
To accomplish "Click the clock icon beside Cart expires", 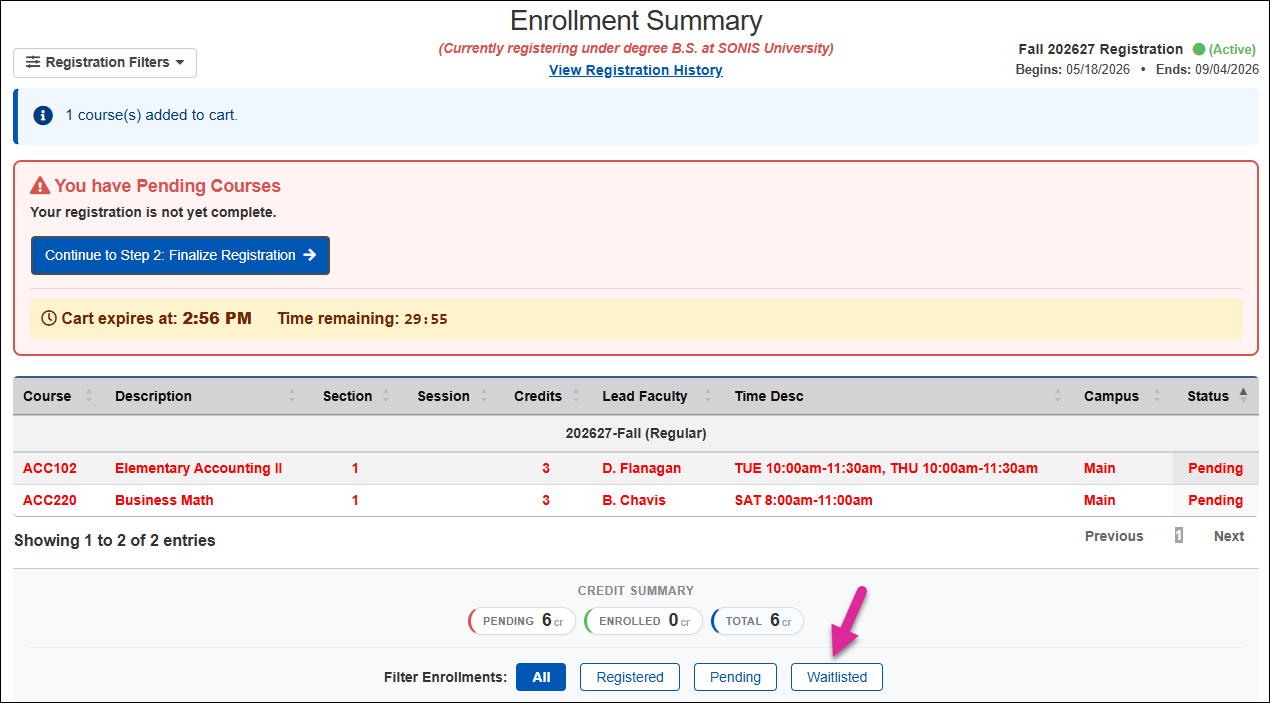I will pos(49,319).
